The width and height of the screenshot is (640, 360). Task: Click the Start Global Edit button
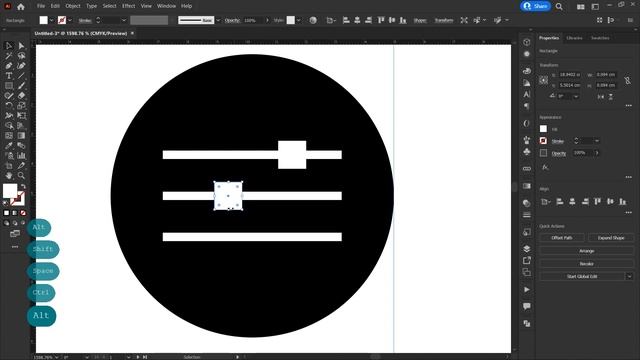pos(582,276)
